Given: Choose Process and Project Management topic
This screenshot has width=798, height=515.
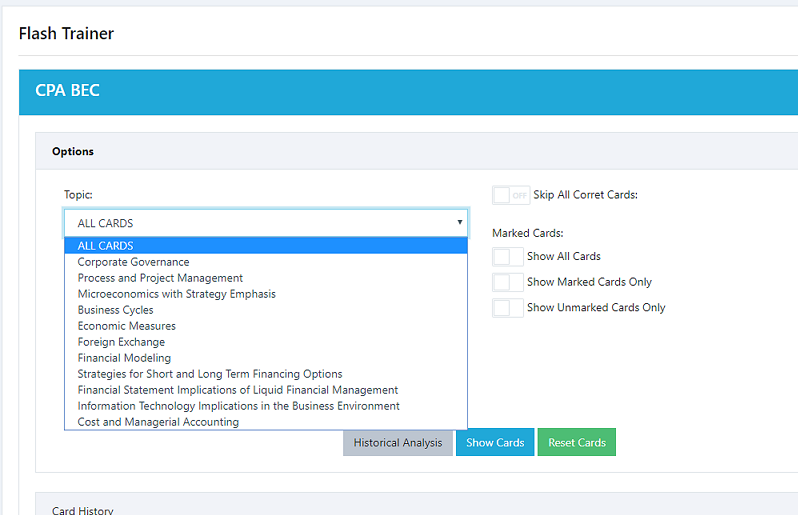Looking at the screenshot, I should coord(266,278).
